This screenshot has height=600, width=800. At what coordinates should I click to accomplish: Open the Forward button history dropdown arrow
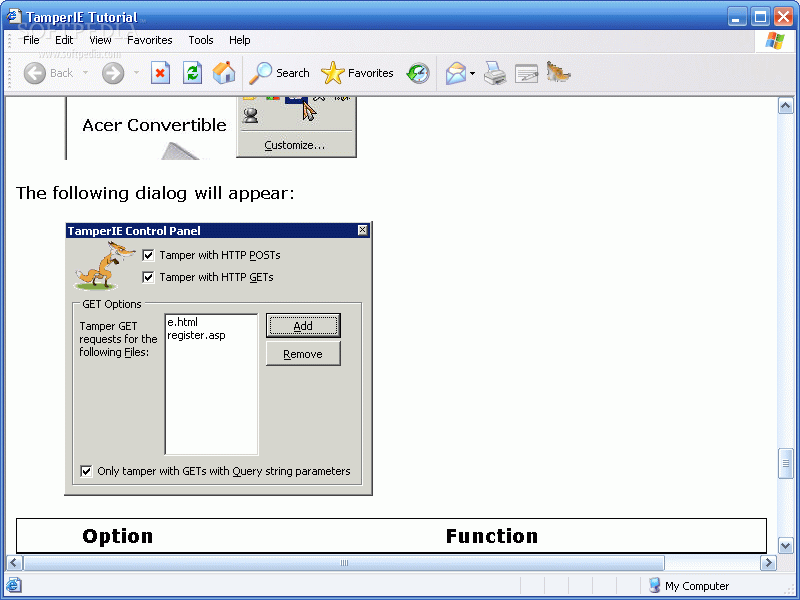click(x=136, y=73)
